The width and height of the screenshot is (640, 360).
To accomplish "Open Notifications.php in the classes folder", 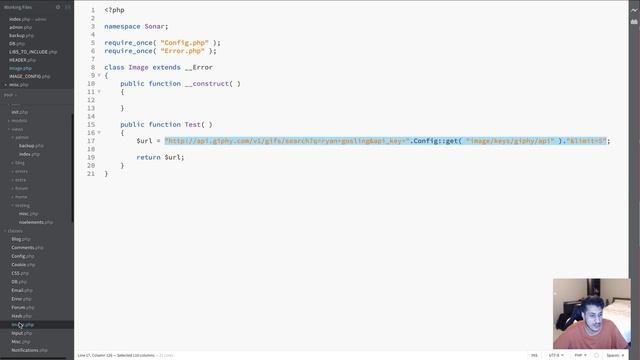I will pos(29,350).
